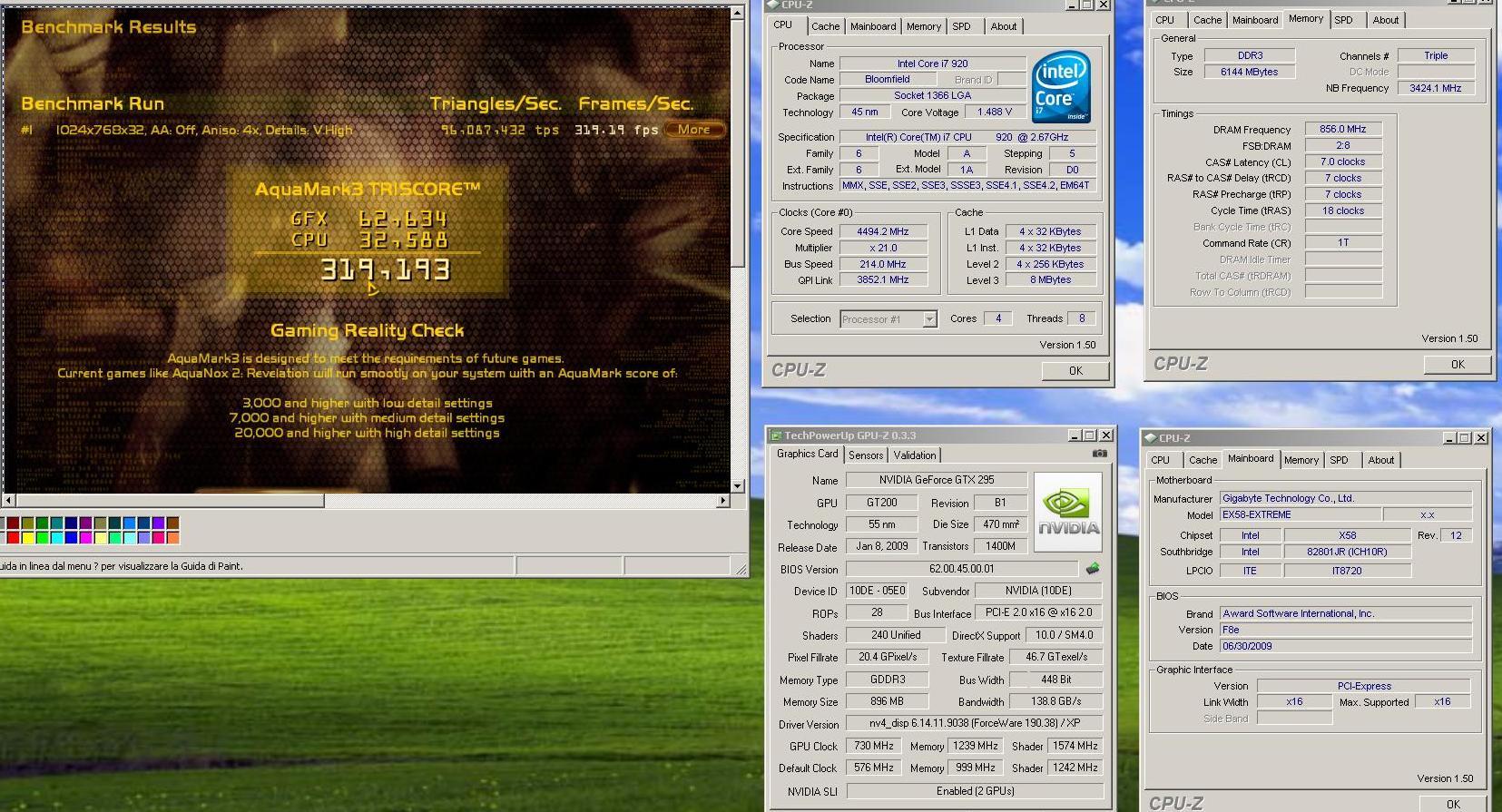Click BIOS Date '06/30/2009'

(x=1345, y=646)
